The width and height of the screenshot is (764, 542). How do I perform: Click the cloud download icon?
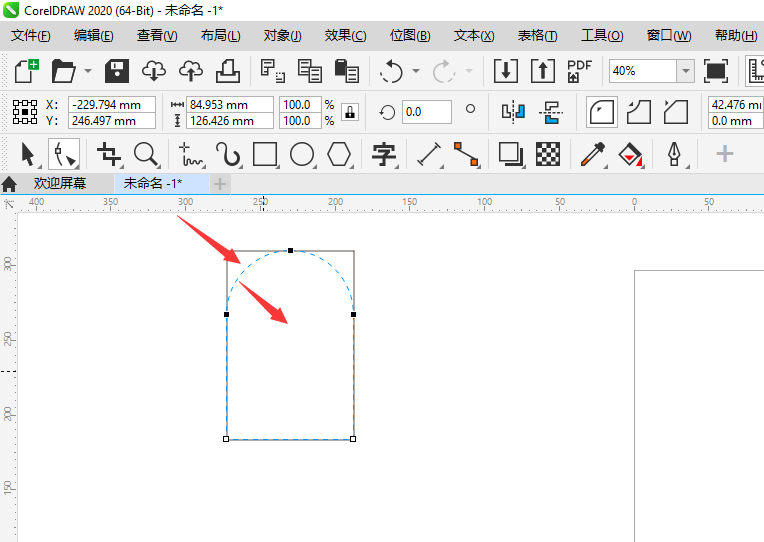(154, 71)
